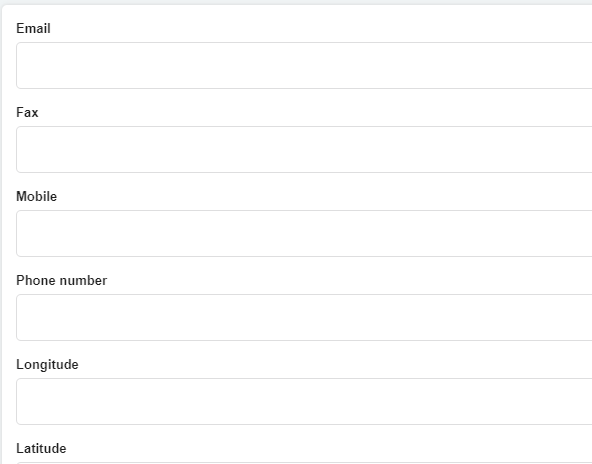Screen dimensions: 592x464
Task: Select the Mobile input field
Action: point(304,233)
